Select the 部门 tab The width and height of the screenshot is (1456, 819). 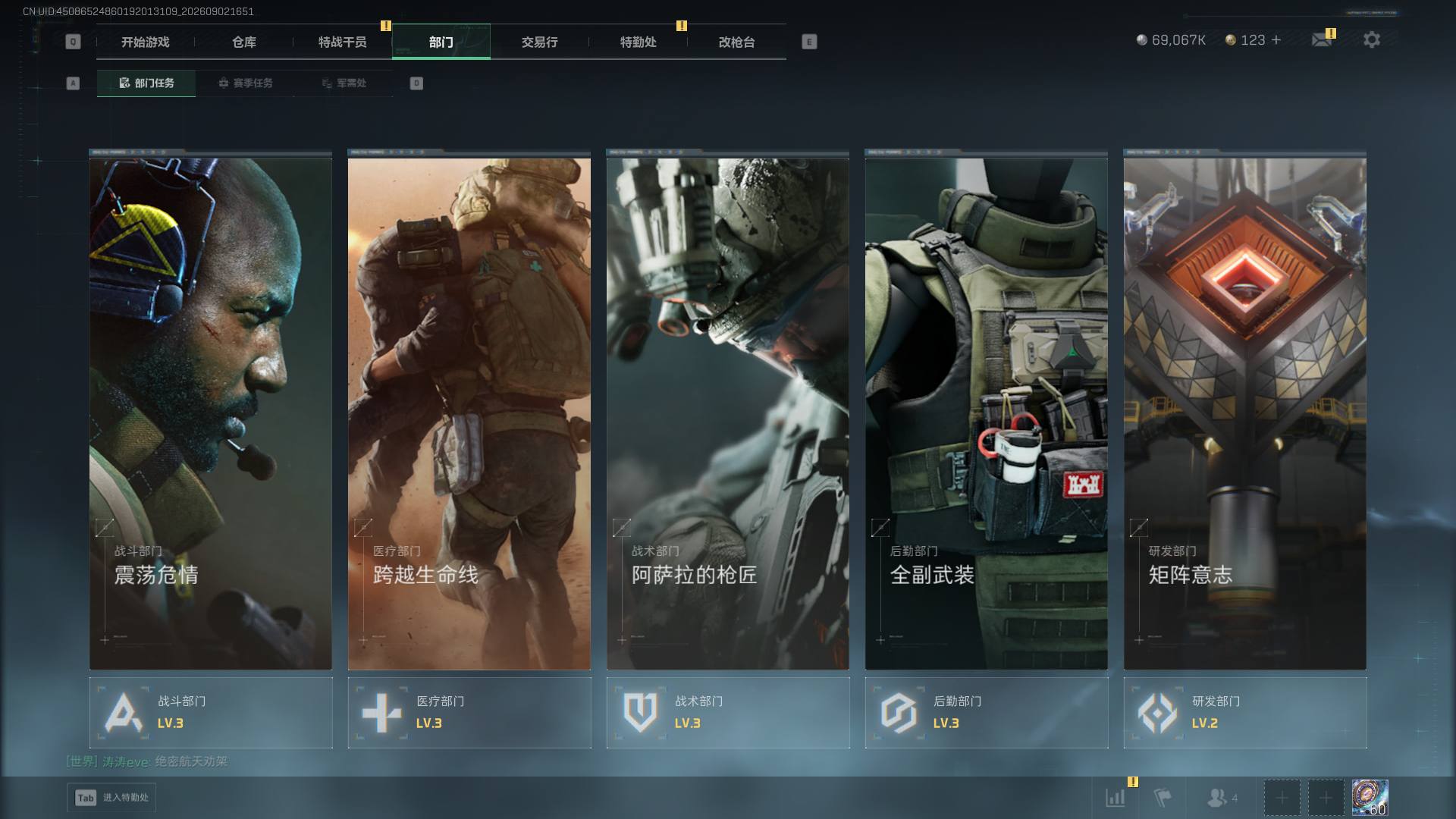pyautogui.click(x=441, y=42)
